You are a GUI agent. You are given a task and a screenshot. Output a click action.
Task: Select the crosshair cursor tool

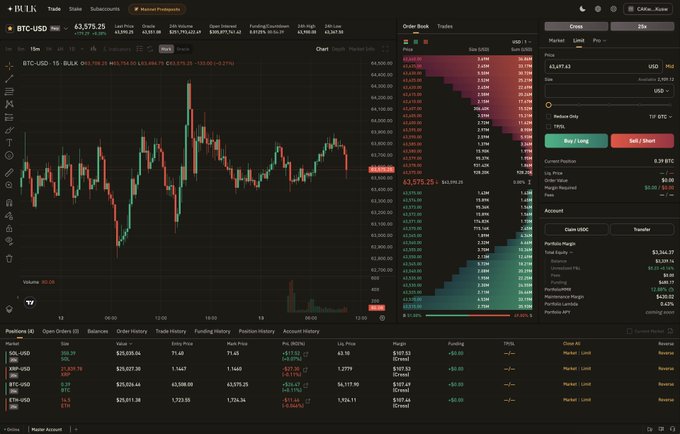pos(9,66)
